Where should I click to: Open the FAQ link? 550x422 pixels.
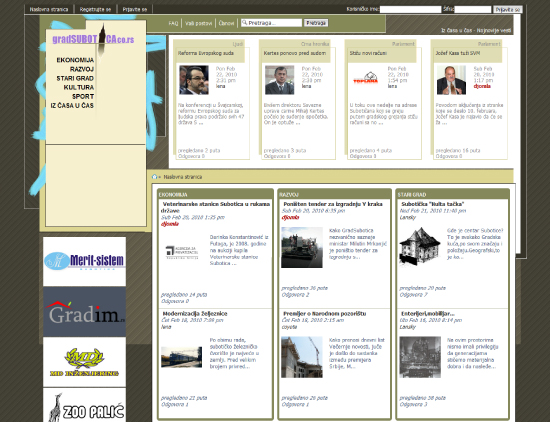[173, 23]
